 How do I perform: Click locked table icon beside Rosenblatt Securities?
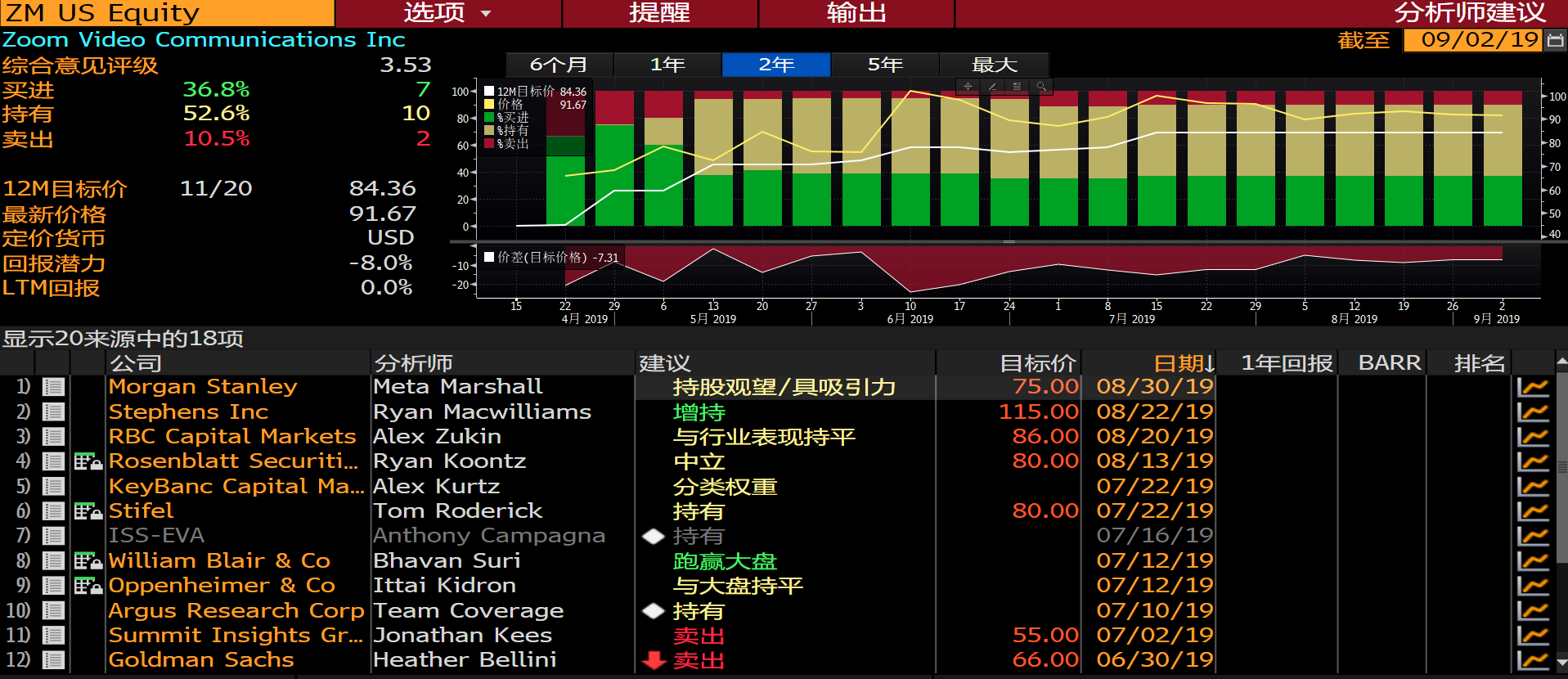88,461
